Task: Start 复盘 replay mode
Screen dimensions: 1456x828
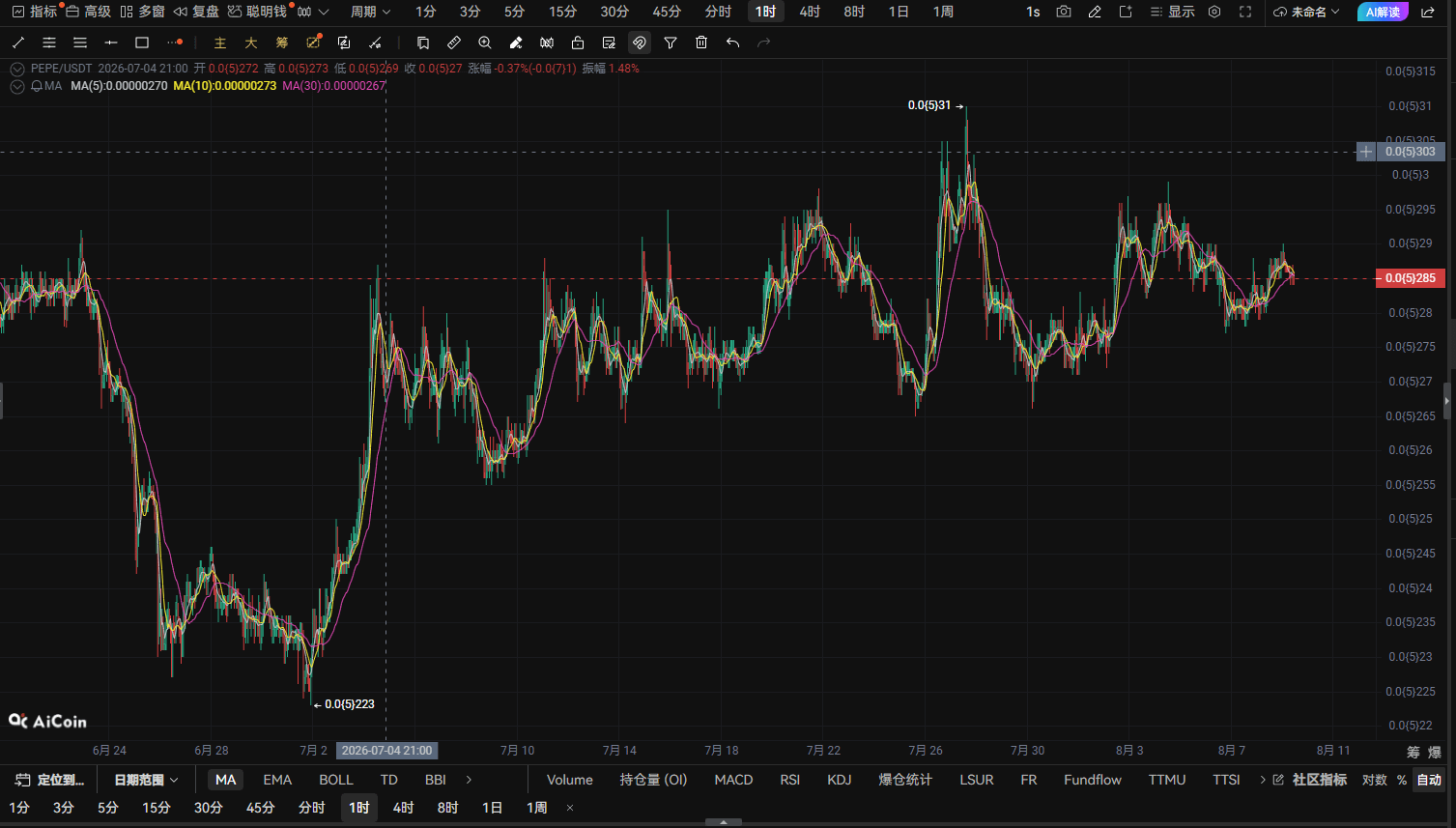Action: coord(196,12)
